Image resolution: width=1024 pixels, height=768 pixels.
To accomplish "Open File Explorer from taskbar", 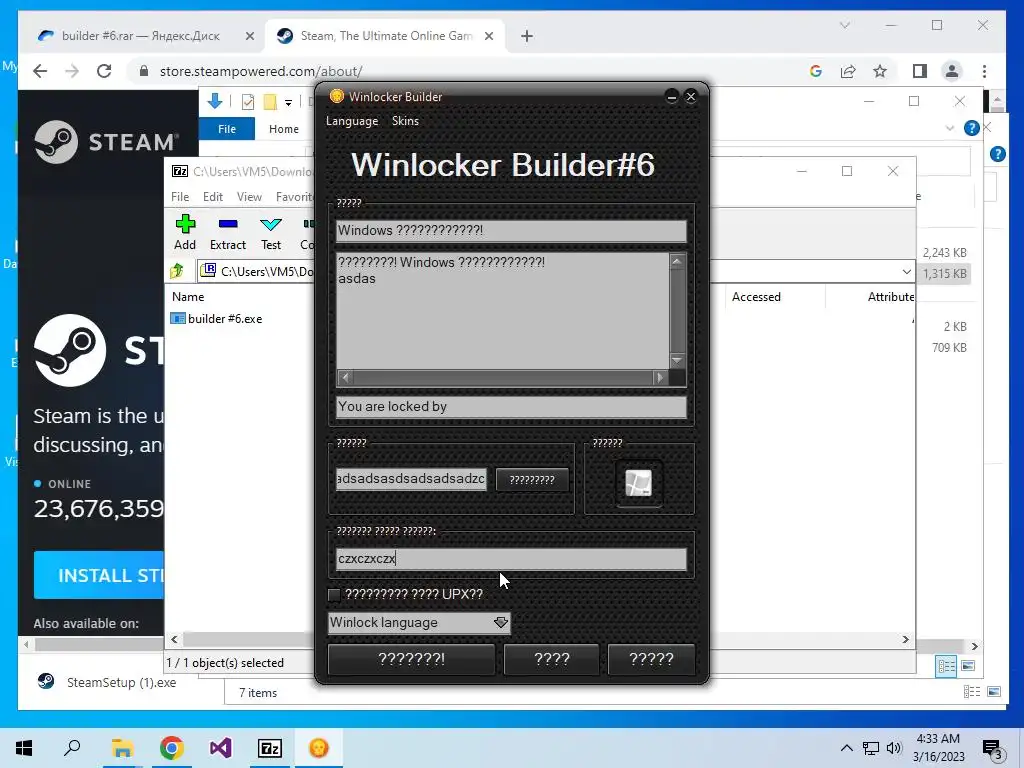I will click(x=122, y=748).
